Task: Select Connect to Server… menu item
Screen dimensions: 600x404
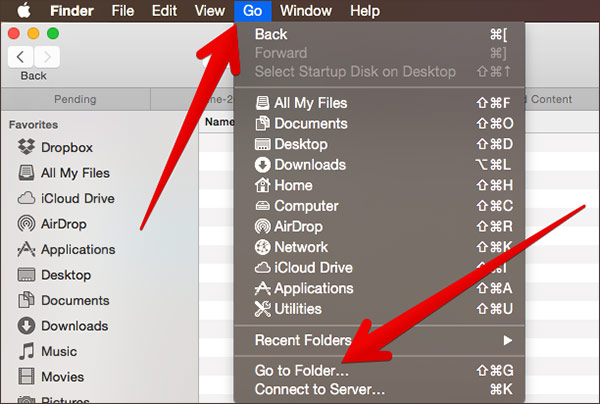Action: 319,390
